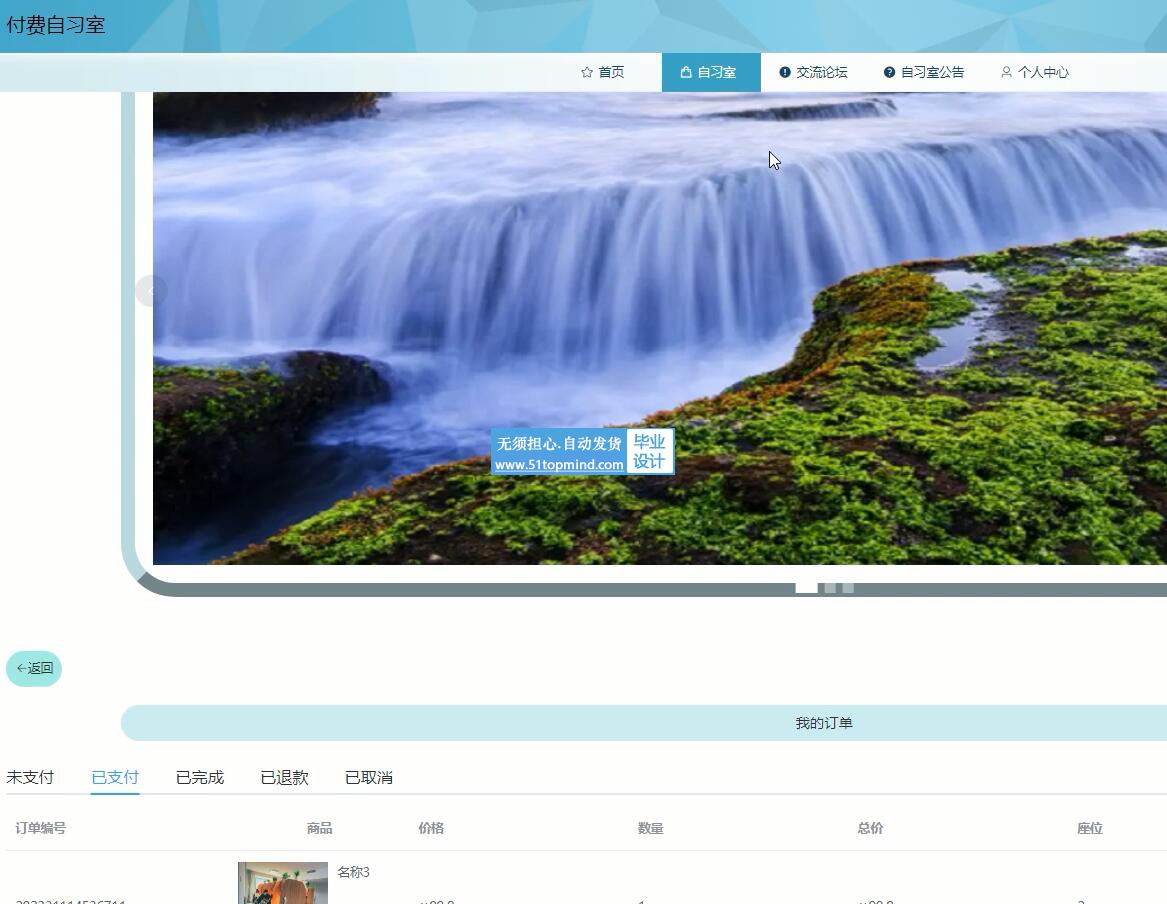
Task: Switch to the 未支付 orders tab
Action: pyautogui.click(x=31, y=778)
